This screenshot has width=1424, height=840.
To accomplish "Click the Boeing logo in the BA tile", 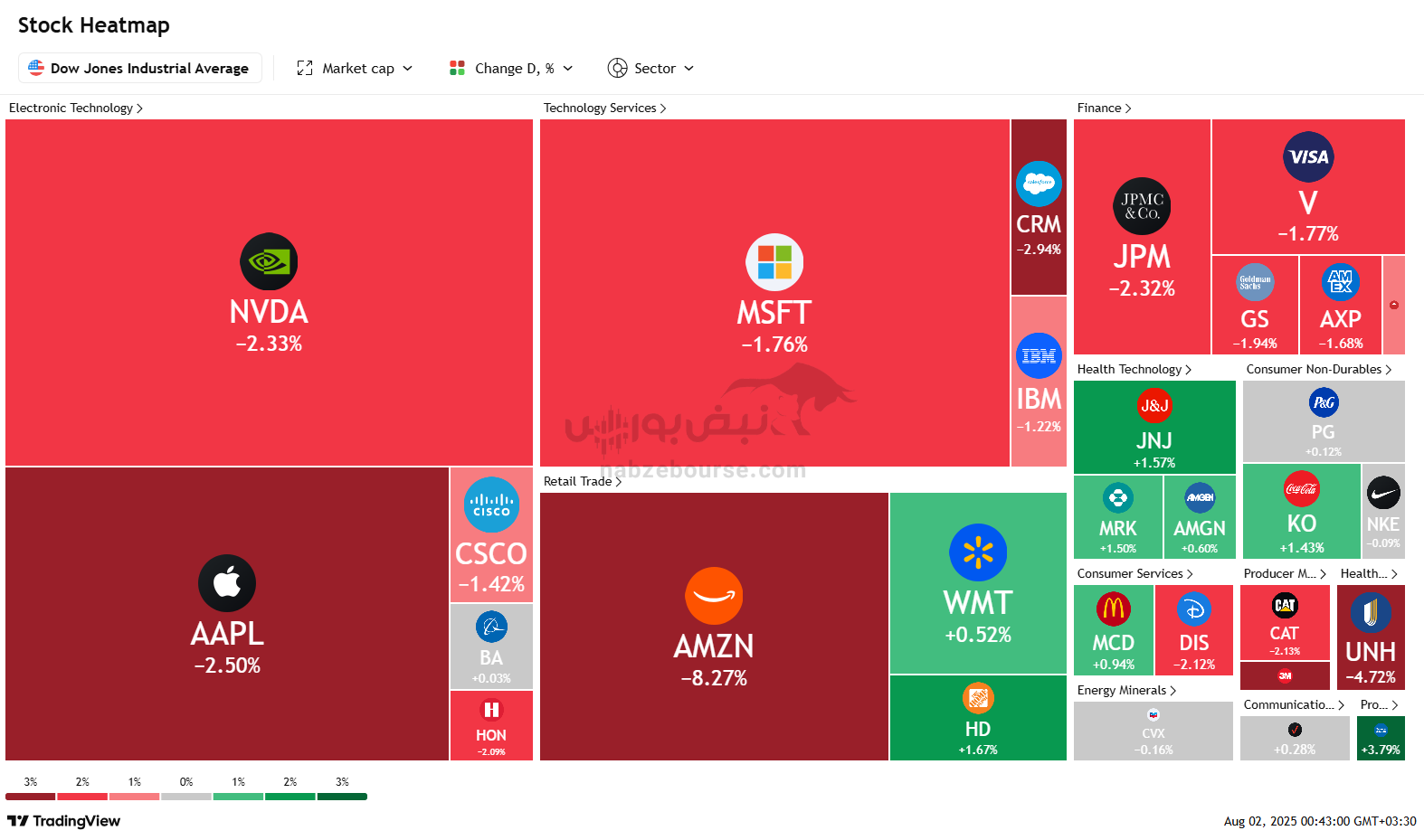I will coord(491,627).
